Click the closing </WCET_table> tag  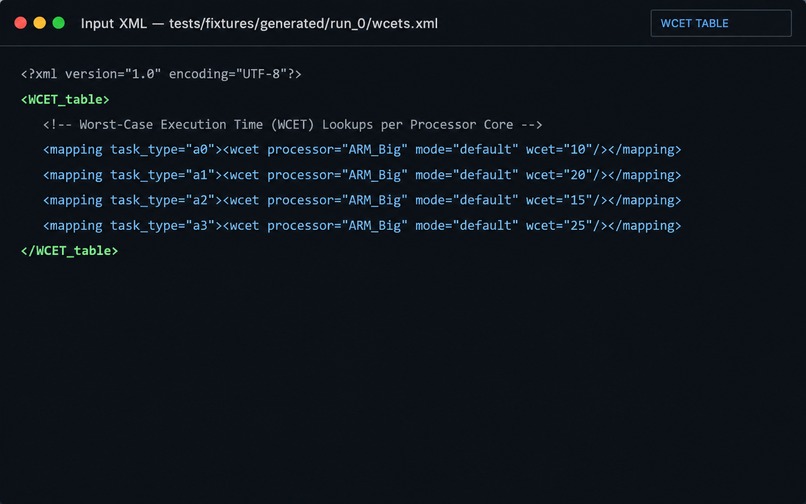[69, 250]
